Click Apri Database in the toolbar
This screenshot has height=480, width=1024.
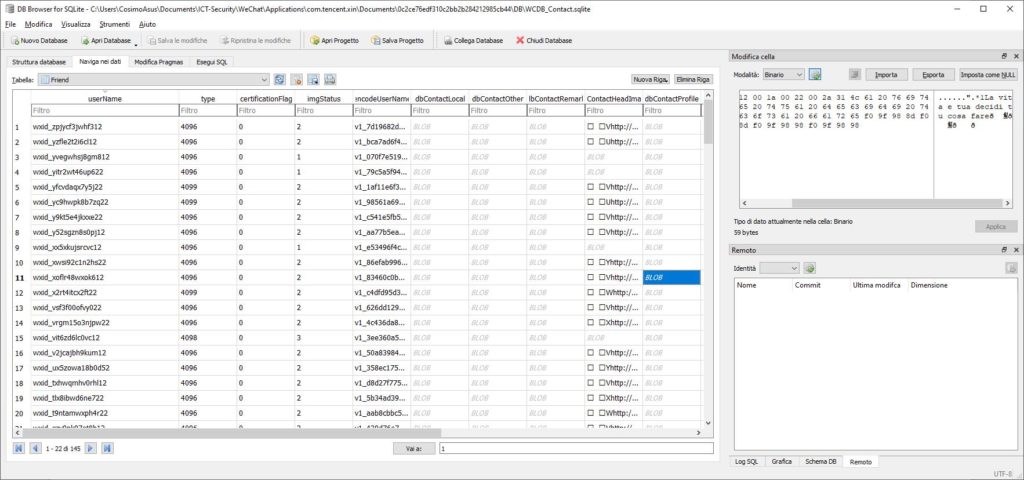pyautogui.click(x=105, y=40)
